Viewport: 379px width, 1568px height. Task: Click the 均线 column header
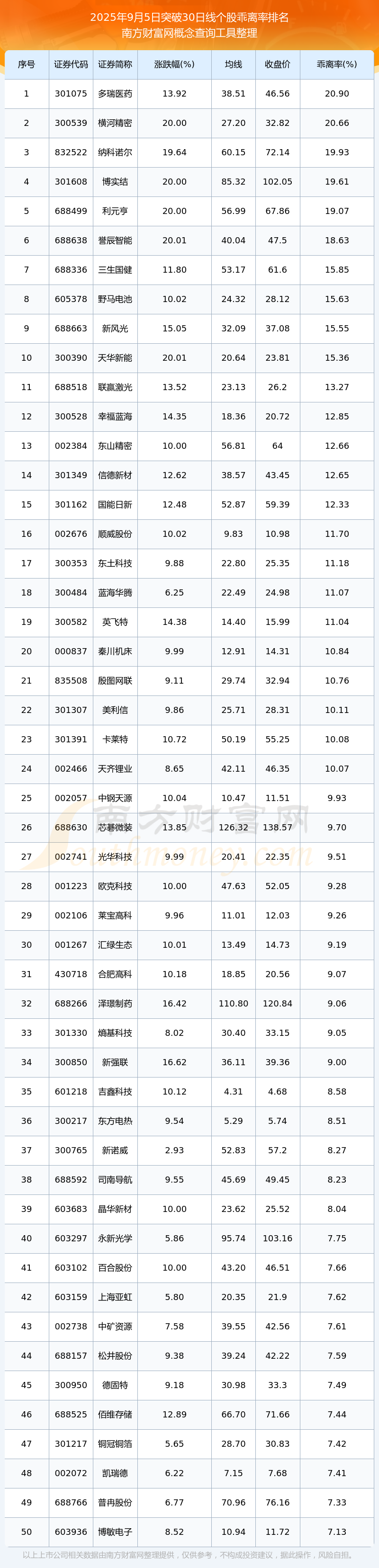pos(234,64)
